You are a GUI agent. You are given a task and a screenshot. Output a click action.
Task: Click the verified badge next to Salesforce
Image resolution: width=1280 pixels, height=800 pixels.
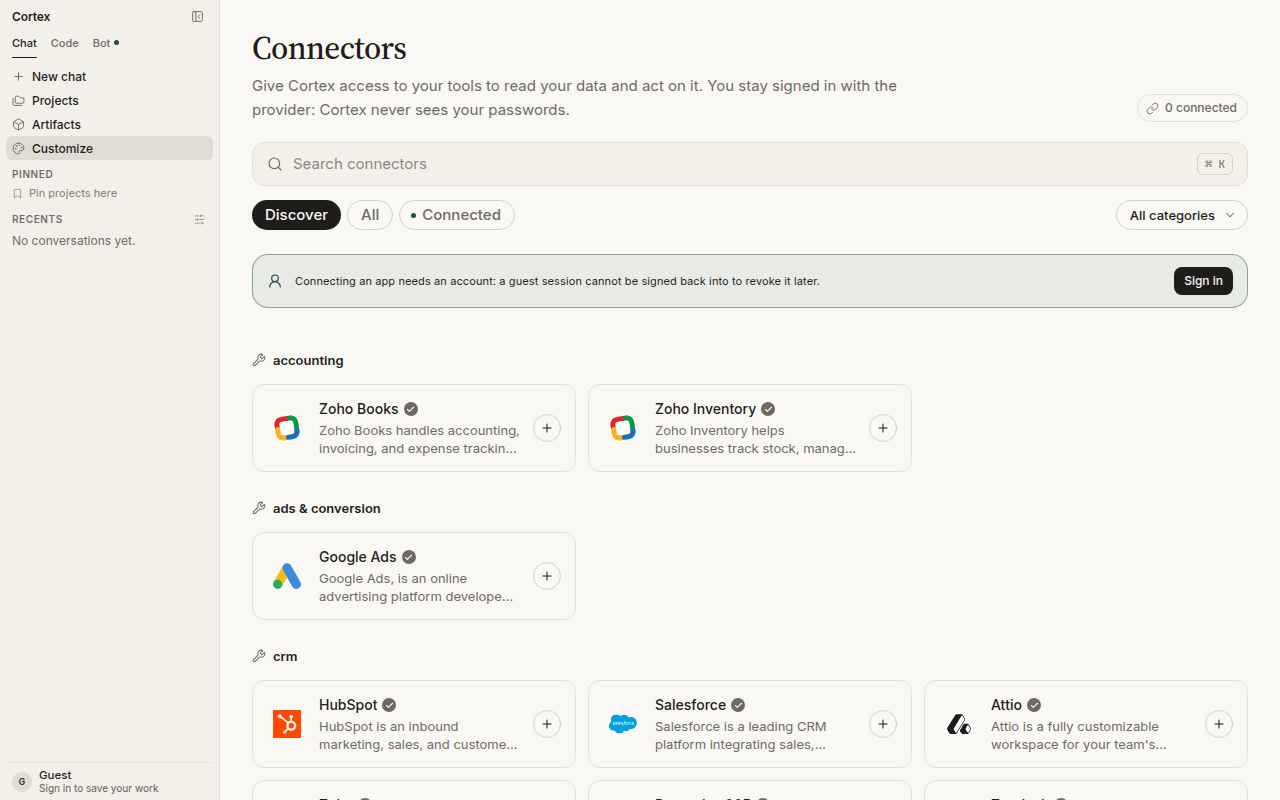738,705
